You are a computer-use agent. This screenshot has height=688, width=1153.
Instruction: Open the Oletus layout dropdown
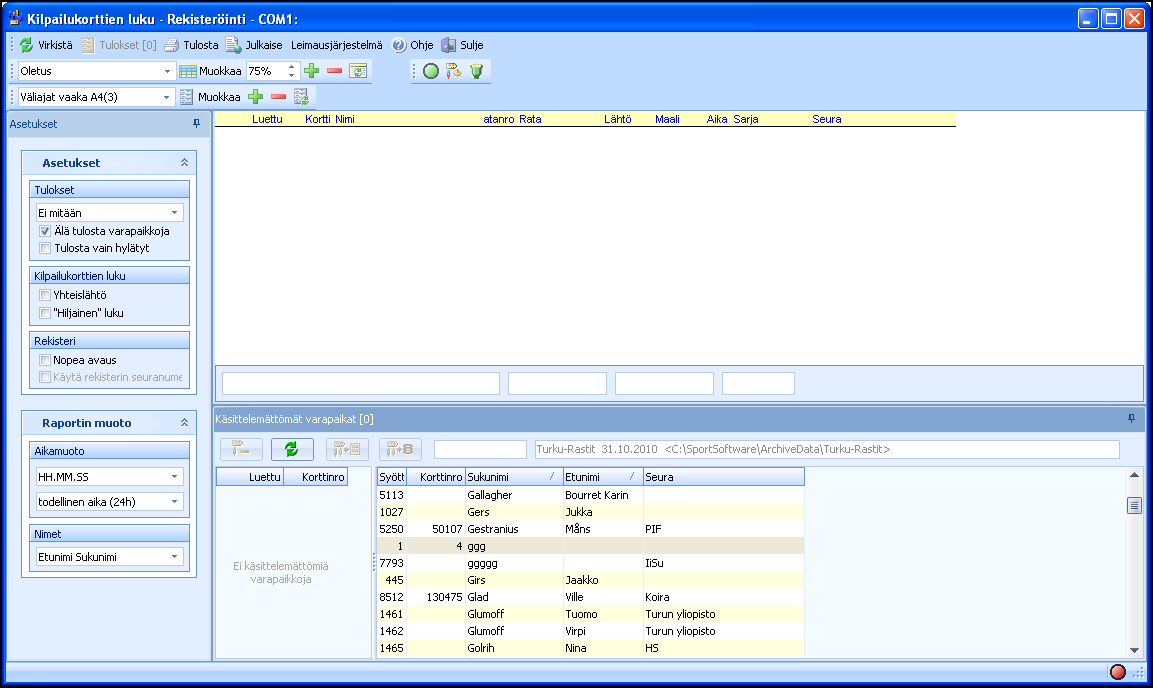[x=167, y=71]
